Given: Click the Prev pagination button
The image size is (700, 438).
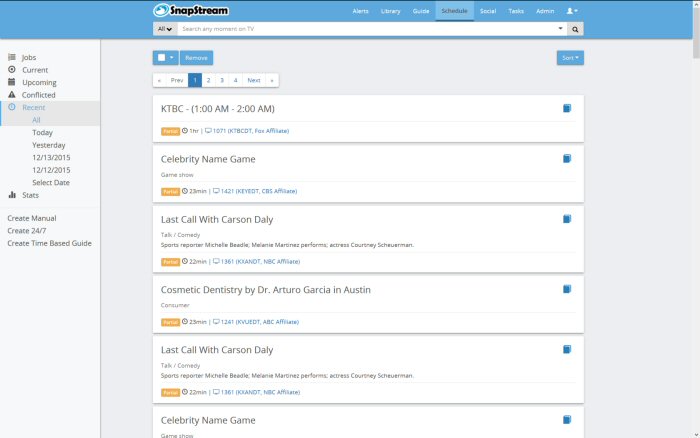Looking at the screenshot, I should coord(177,80).
